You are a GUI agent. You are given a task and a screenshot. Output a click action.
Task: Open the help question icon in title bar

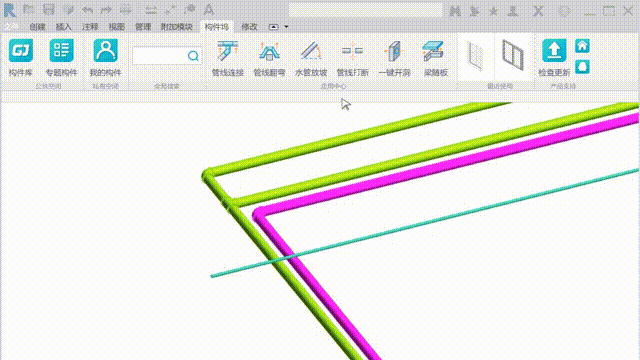click(564, 11)
